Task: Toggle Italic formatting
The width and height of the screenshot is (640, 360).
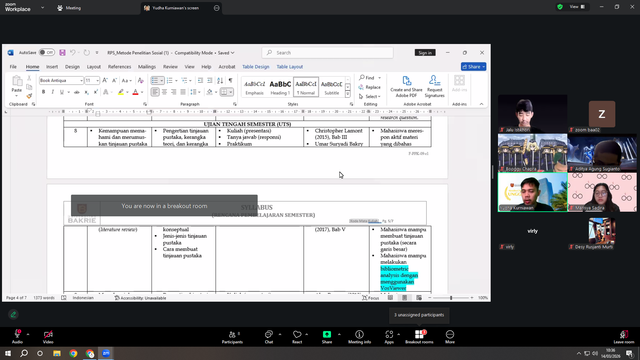Action: pyautogui.click(x=53, y=92)
